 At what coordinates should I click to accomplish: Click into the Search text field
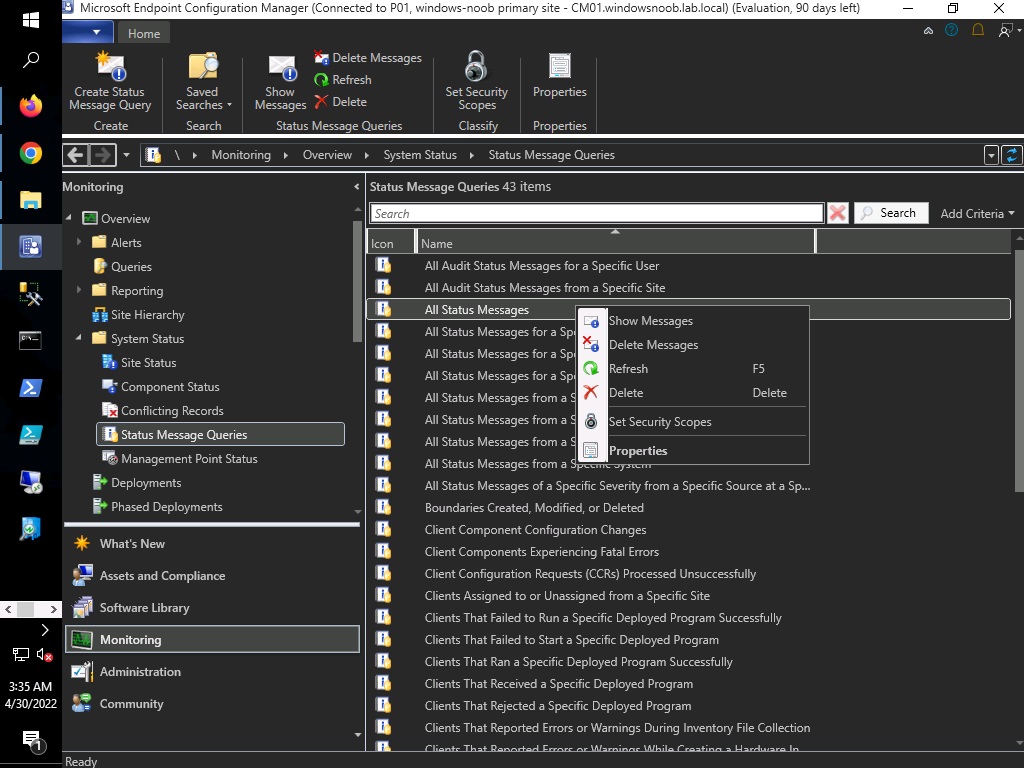click(597, 214)
